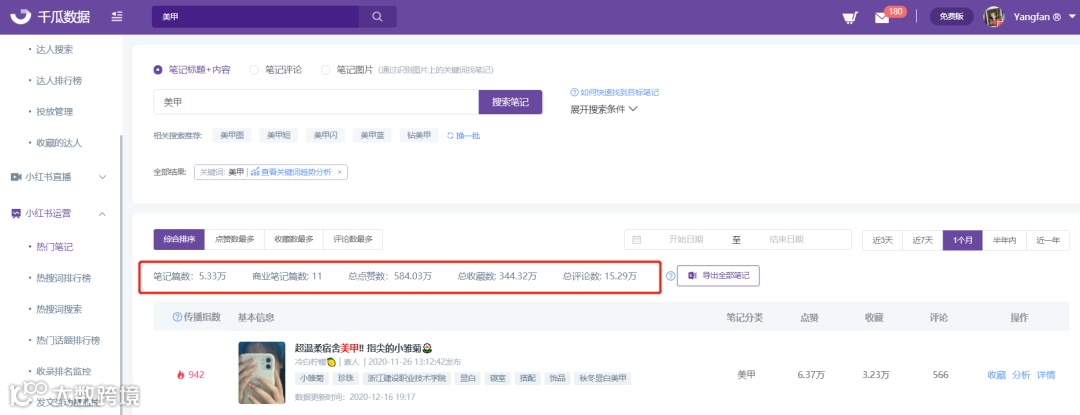Image resolution: width=1080 pixels, height=415 pixels.
Task: Select the 笔记评论 radio option
Action: click(x=253, y=70)
